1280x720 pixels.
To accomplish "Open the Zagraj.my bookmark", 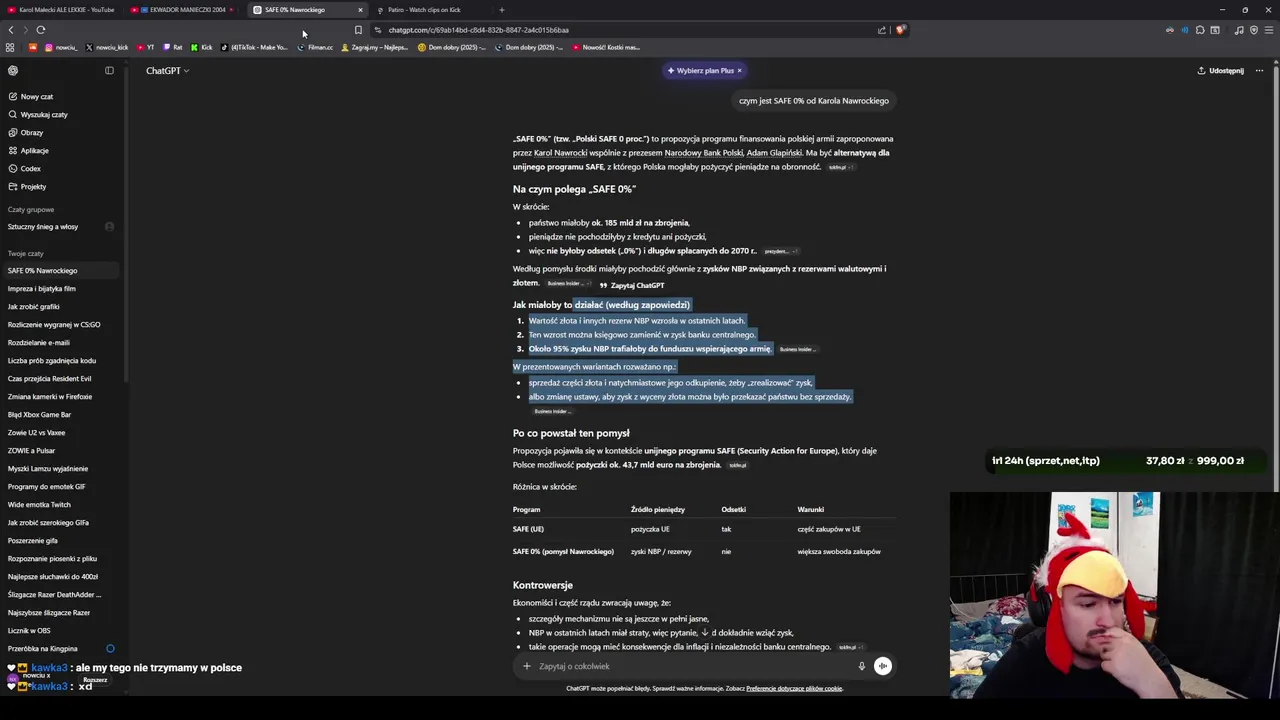I will point(374,47).
